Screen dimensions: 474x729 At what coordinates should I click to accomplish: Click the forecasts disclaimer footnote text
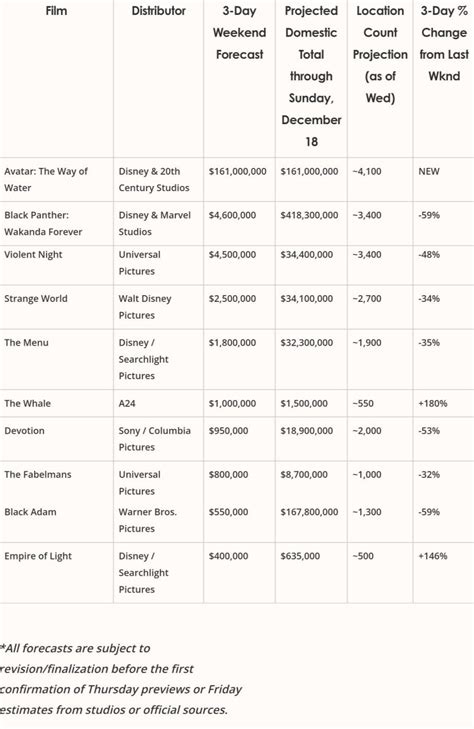pos(121,679)
